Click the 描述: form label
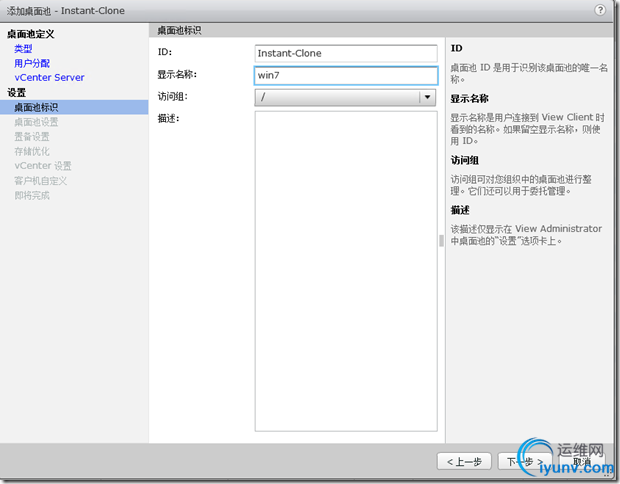 click(168, 118)
